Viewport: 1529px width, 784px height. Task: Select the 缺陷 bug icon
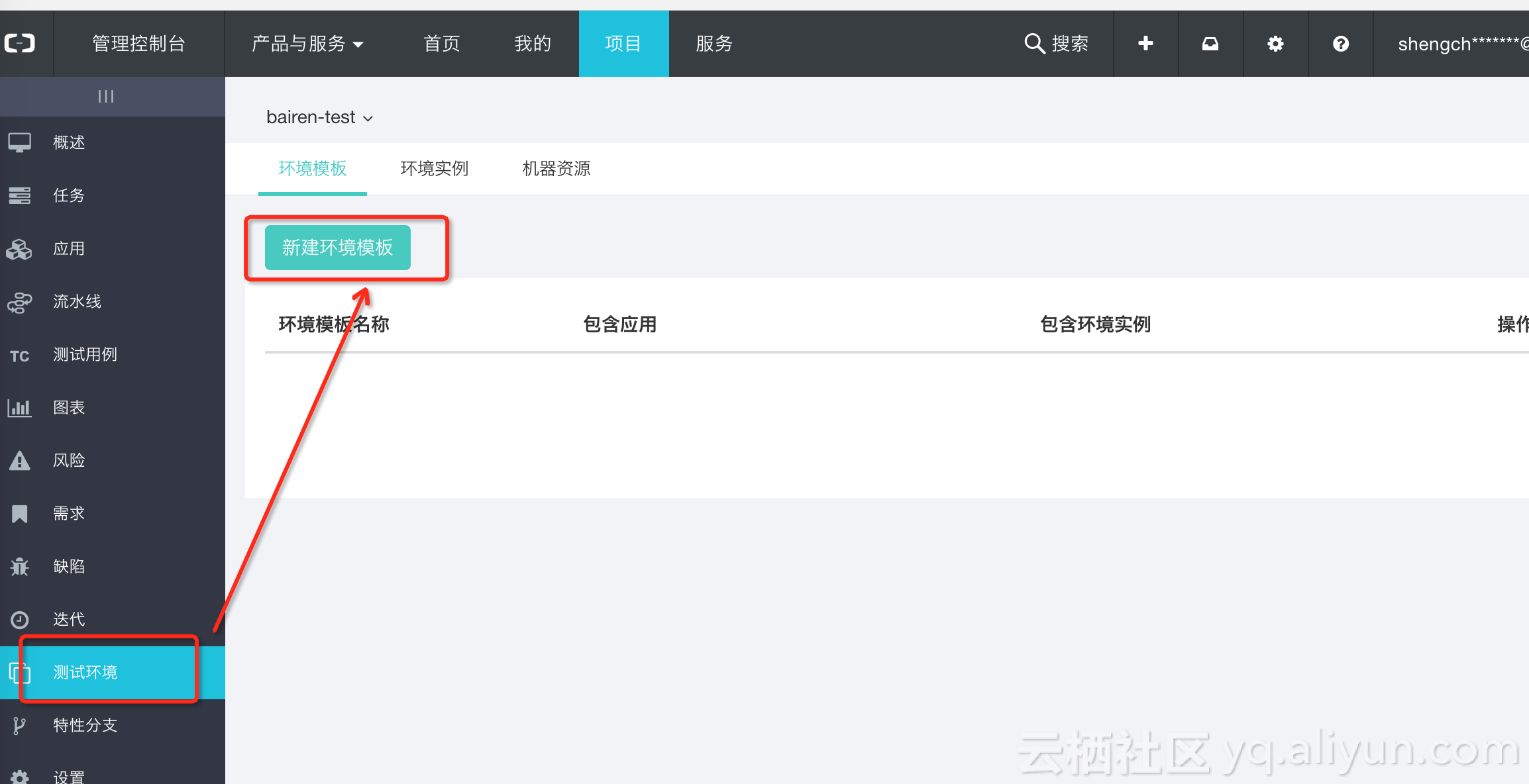coord(20,567)
